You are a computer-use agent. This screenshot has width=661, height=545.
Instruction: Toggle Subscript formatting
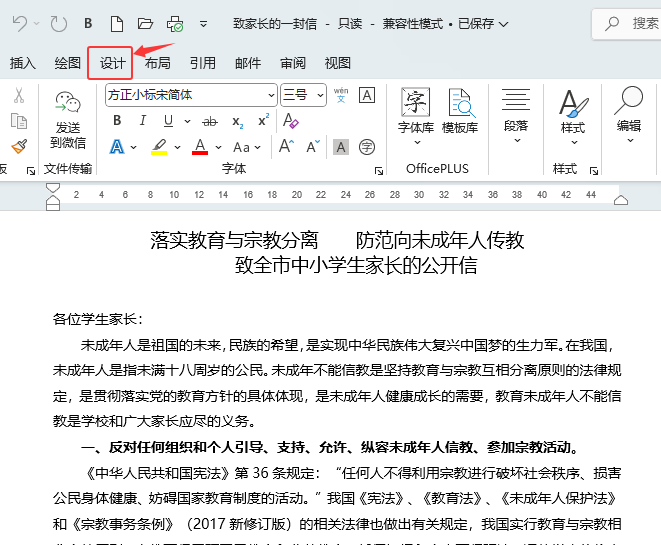[x=237, y=122]
